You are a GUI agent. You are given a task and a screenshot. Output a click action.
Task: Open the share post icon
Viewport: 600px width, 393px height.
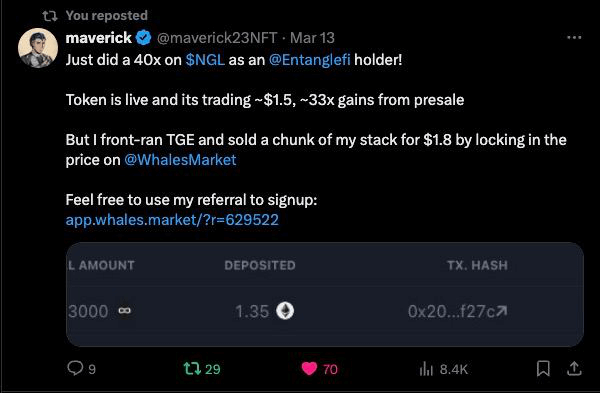(574, 369)
